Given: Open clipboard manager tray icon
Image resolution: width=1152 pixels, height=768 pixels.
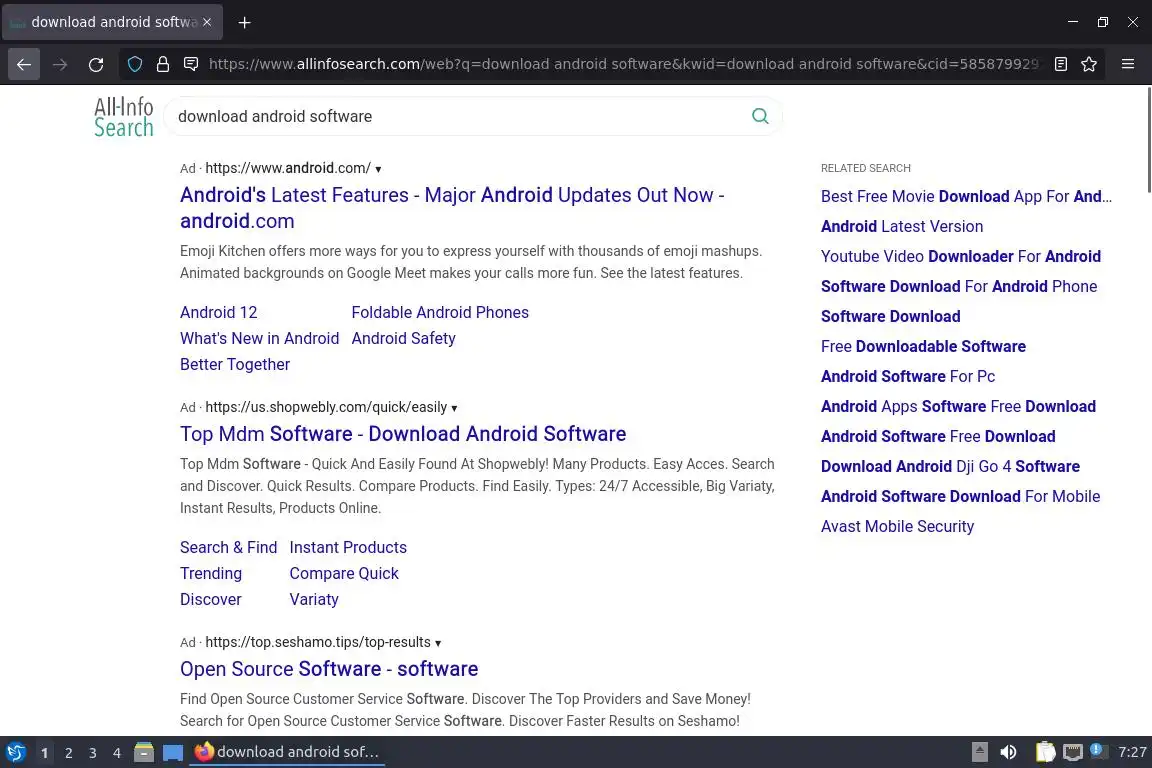Looking at the screenshot, I should pyautogui.click(x=1045, y=753).
